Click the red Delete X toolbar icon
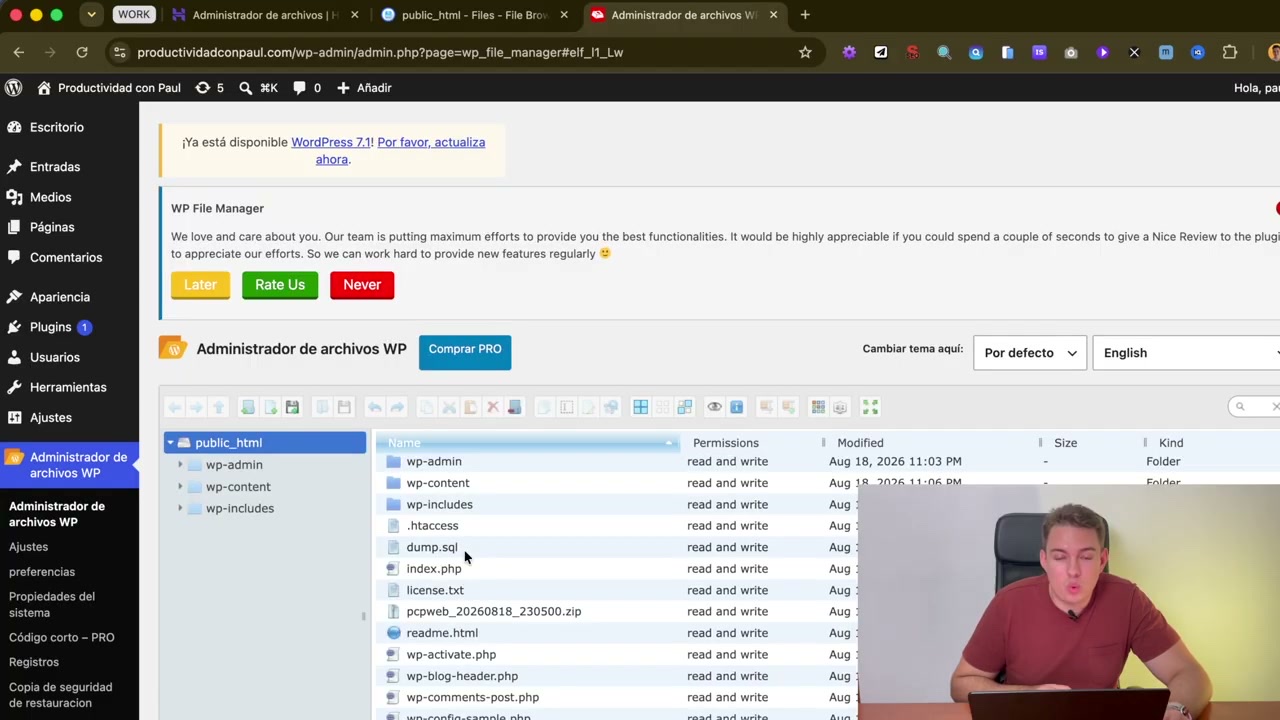Viewport: 1280px width, 720px height. [492, 407]
